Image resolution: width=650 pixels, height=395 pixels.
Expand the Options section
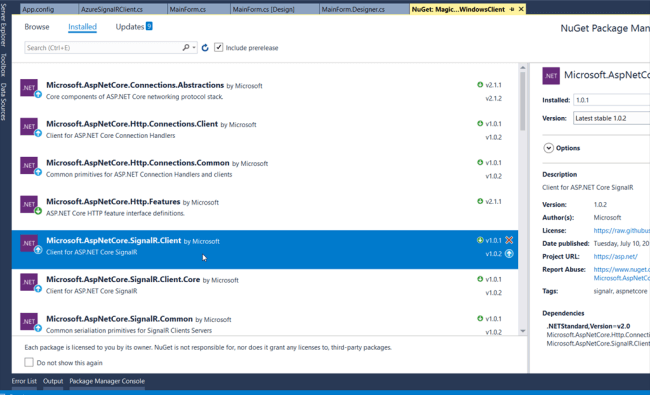coord(548,148)
